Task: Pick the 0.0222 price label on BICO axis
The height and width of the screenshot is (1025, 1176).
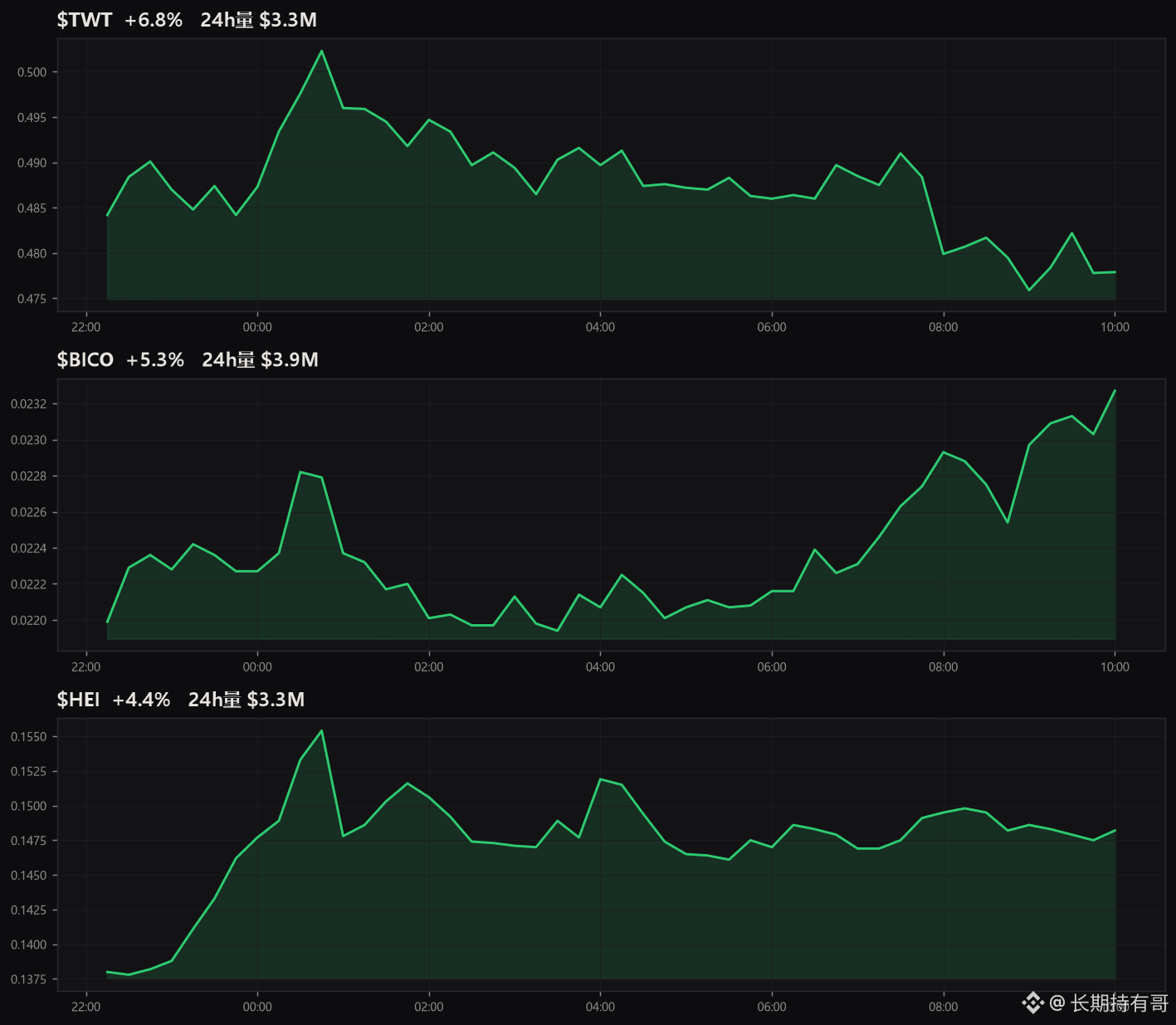Action: click(x=29, y=584)
